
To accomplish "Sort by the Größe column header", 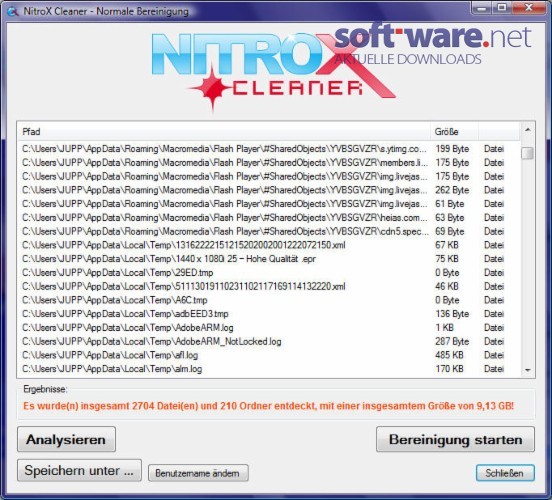I will pos(454,132).
